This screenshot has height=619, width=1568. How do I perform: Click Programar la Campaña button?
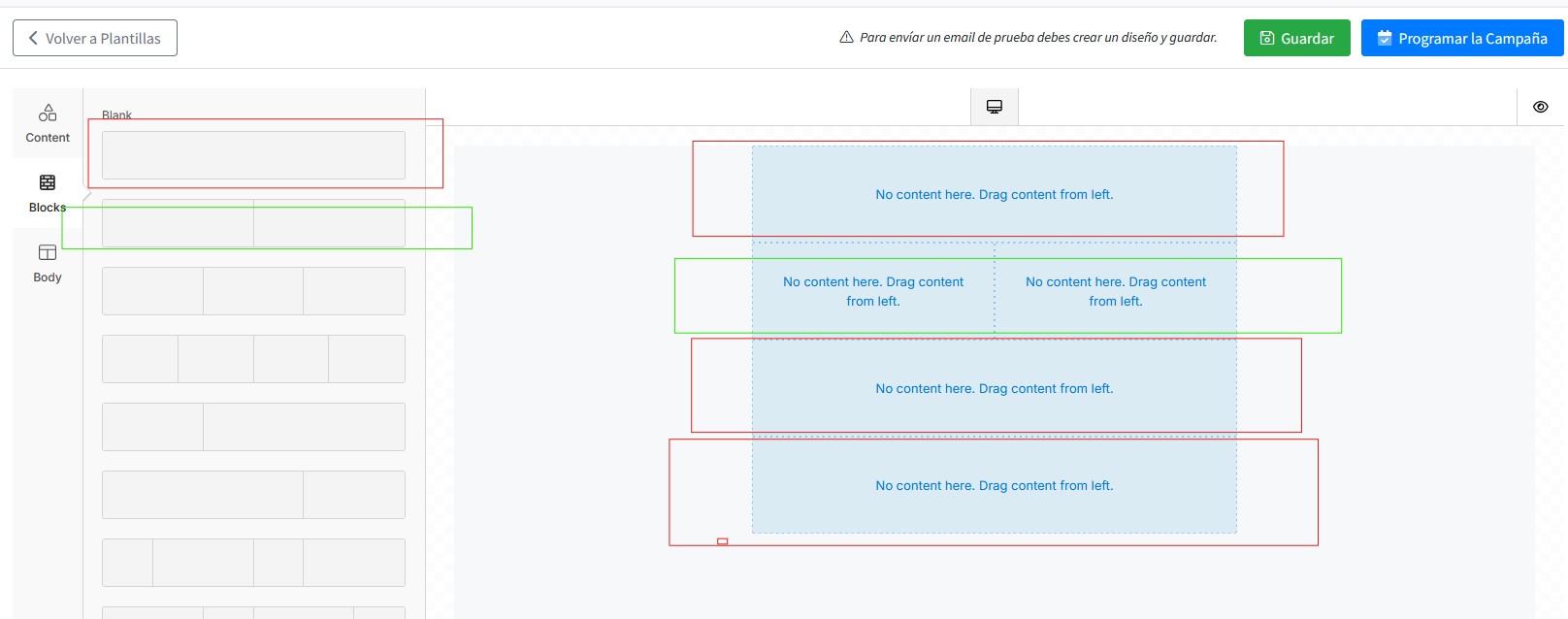pos(1462,39)
